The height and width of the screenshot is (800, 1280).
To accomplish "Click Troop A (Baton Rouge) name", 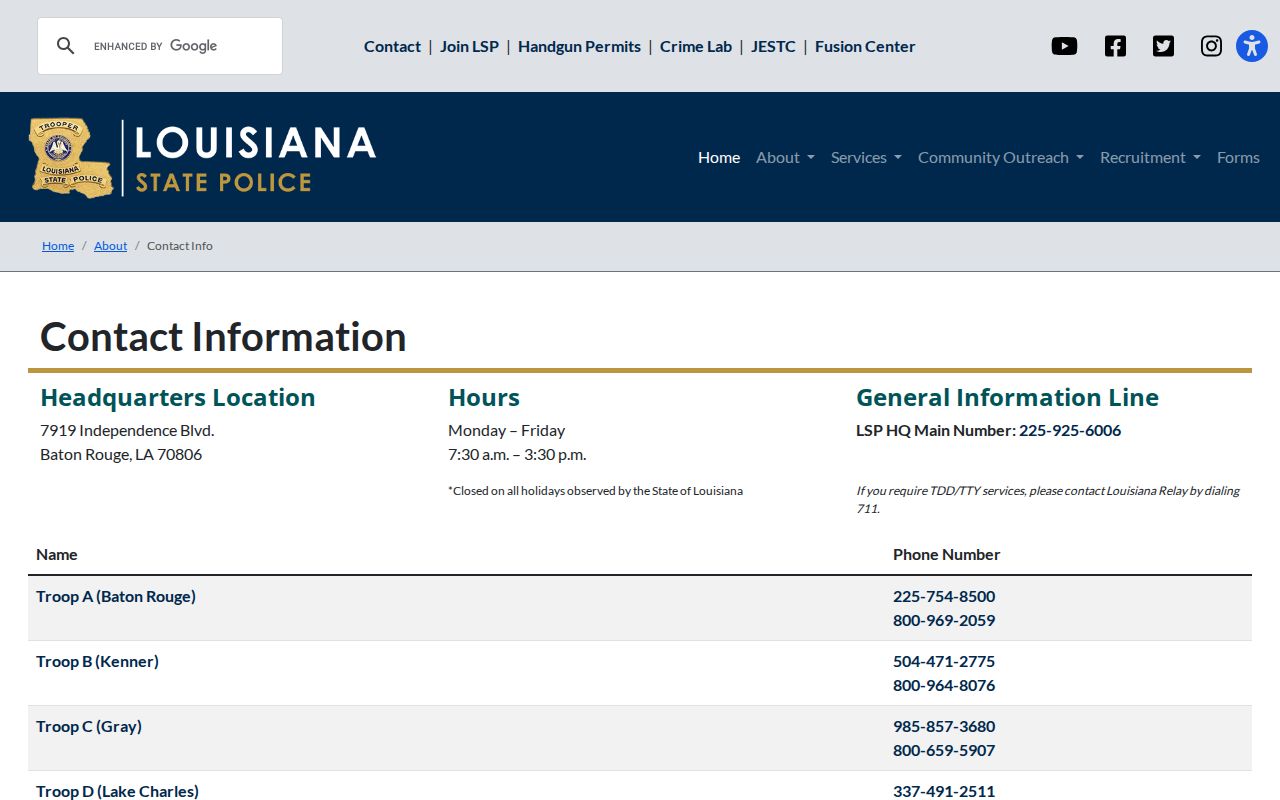I will [116, 597].
